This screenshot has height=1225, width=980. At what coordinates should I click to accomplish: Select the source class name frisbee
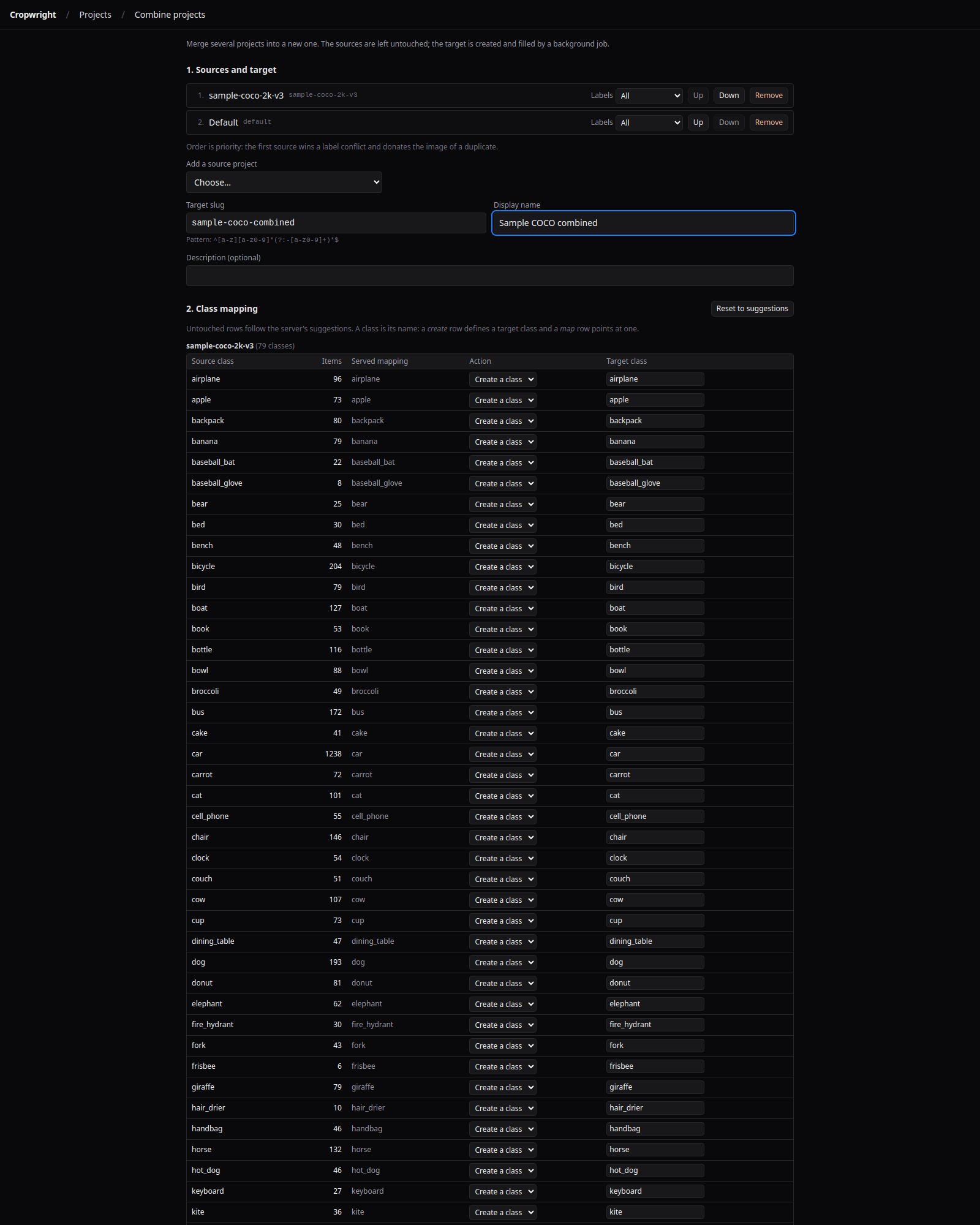pyautogui.click(x=203, y=1066)
